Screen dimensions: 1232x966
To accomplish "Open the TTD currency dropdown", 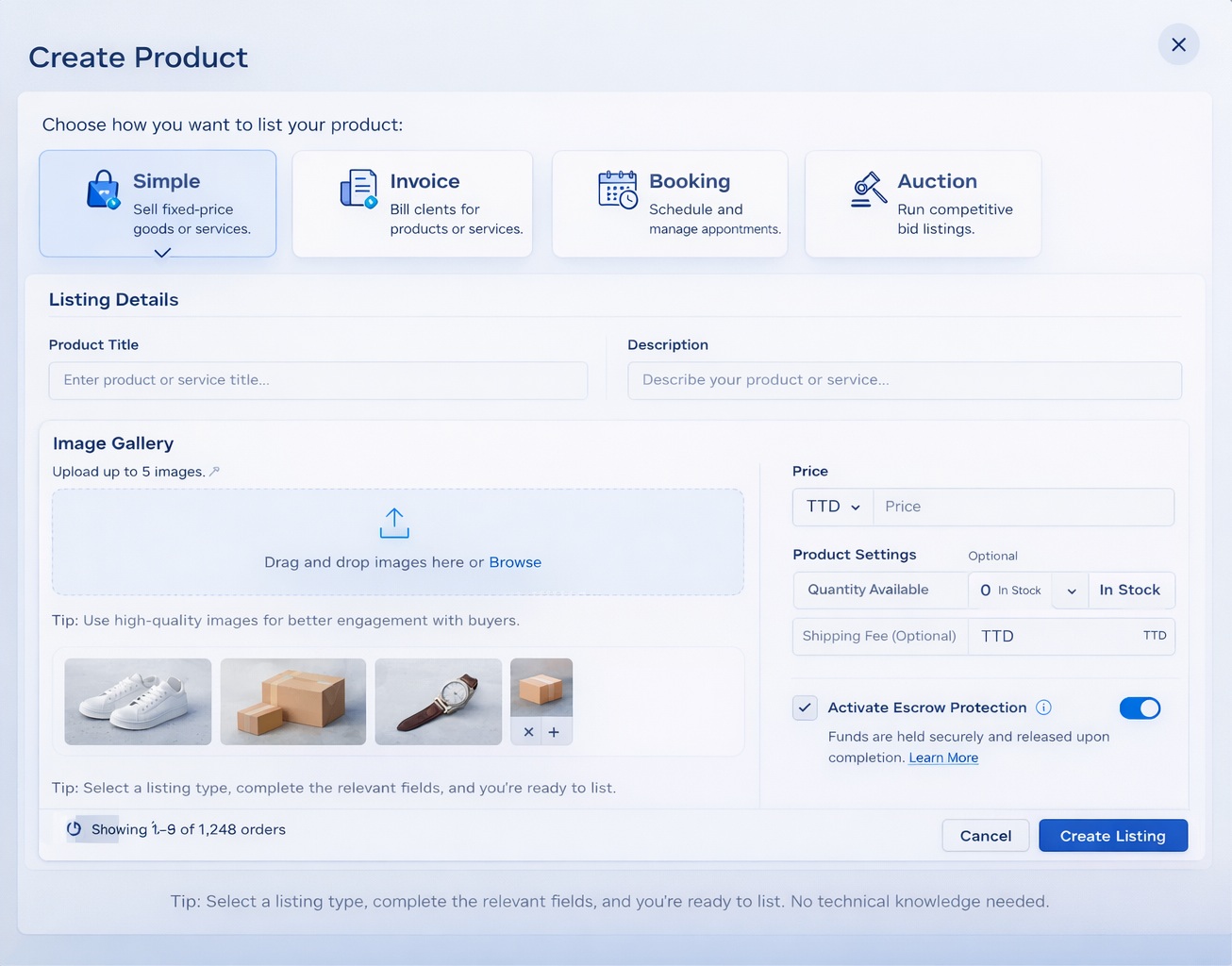I will click(831, 507).
